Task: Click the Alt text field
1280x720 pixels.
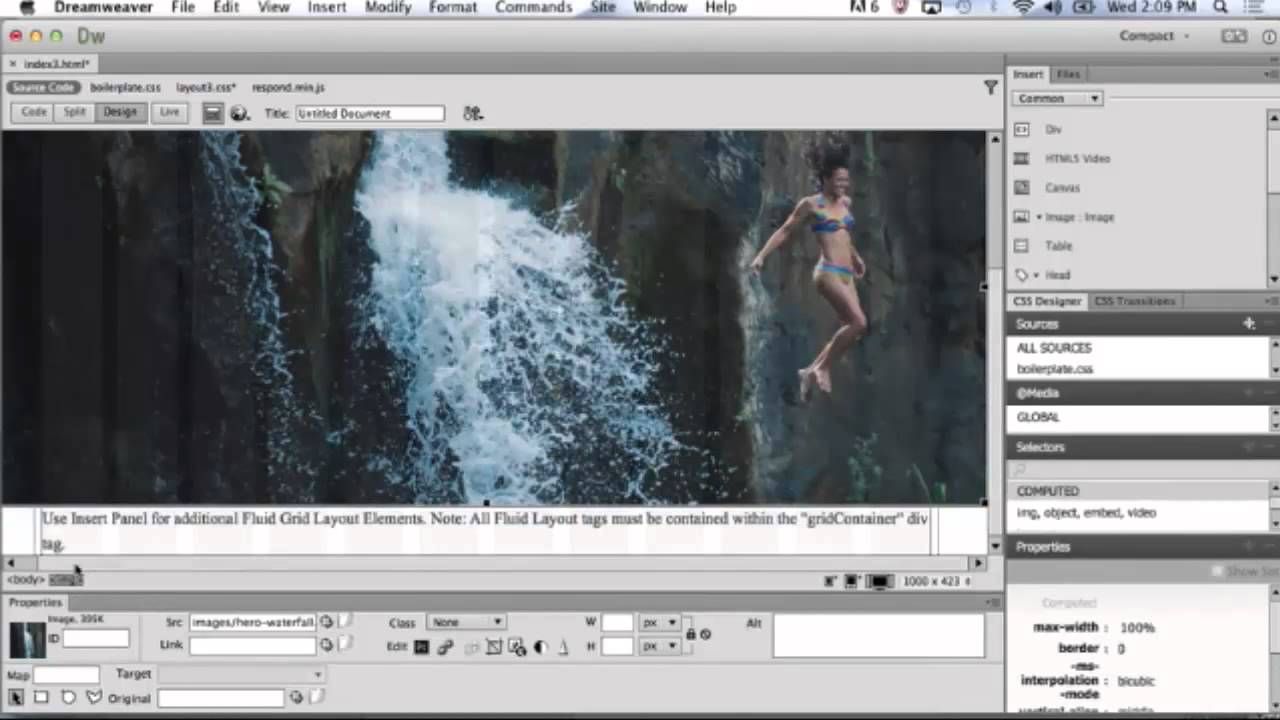Action: (x=878, y=636)
